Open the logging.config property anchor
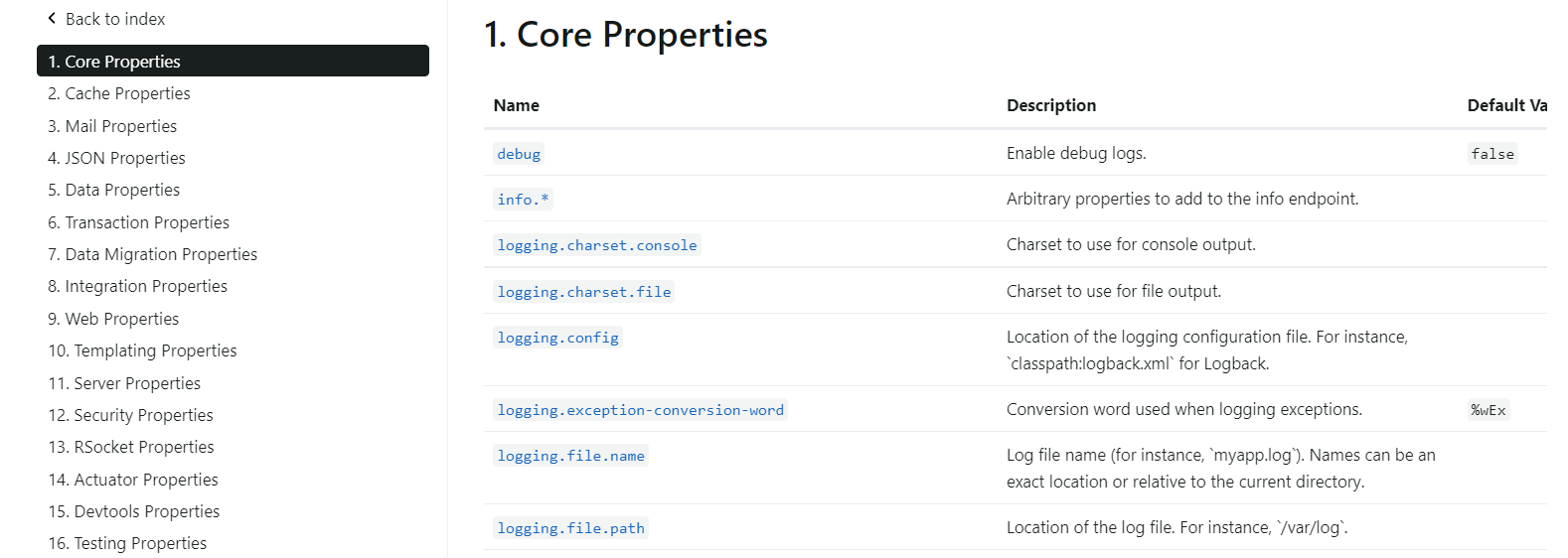 [558, 338]
